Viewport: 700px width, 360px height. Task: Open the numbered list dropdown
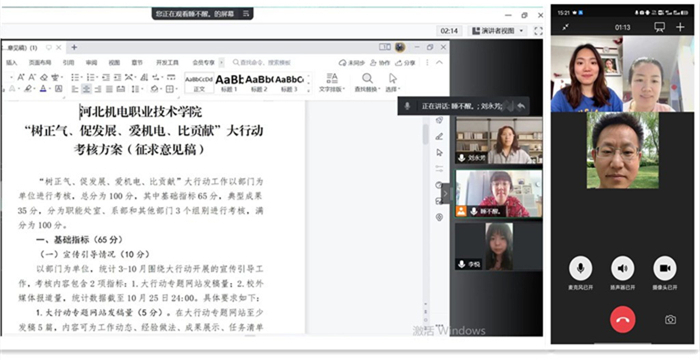(x=92, y=77)
